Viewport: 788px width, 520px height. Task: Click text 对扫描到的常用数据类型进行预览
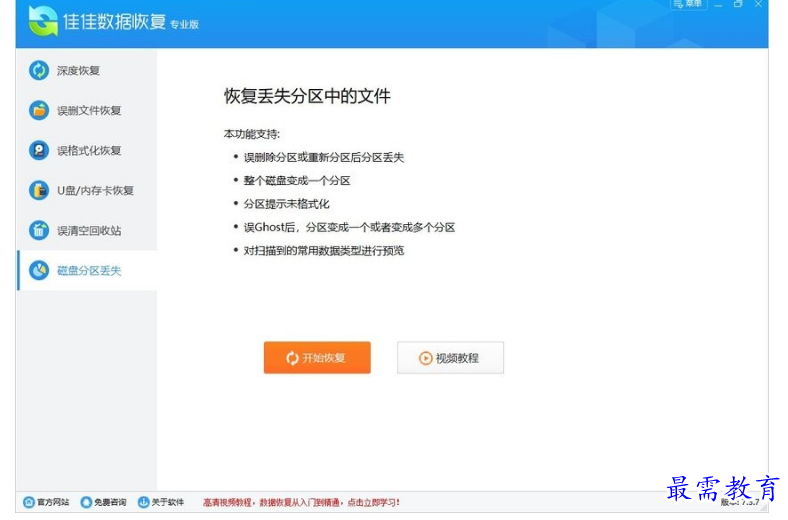(324, 250)
